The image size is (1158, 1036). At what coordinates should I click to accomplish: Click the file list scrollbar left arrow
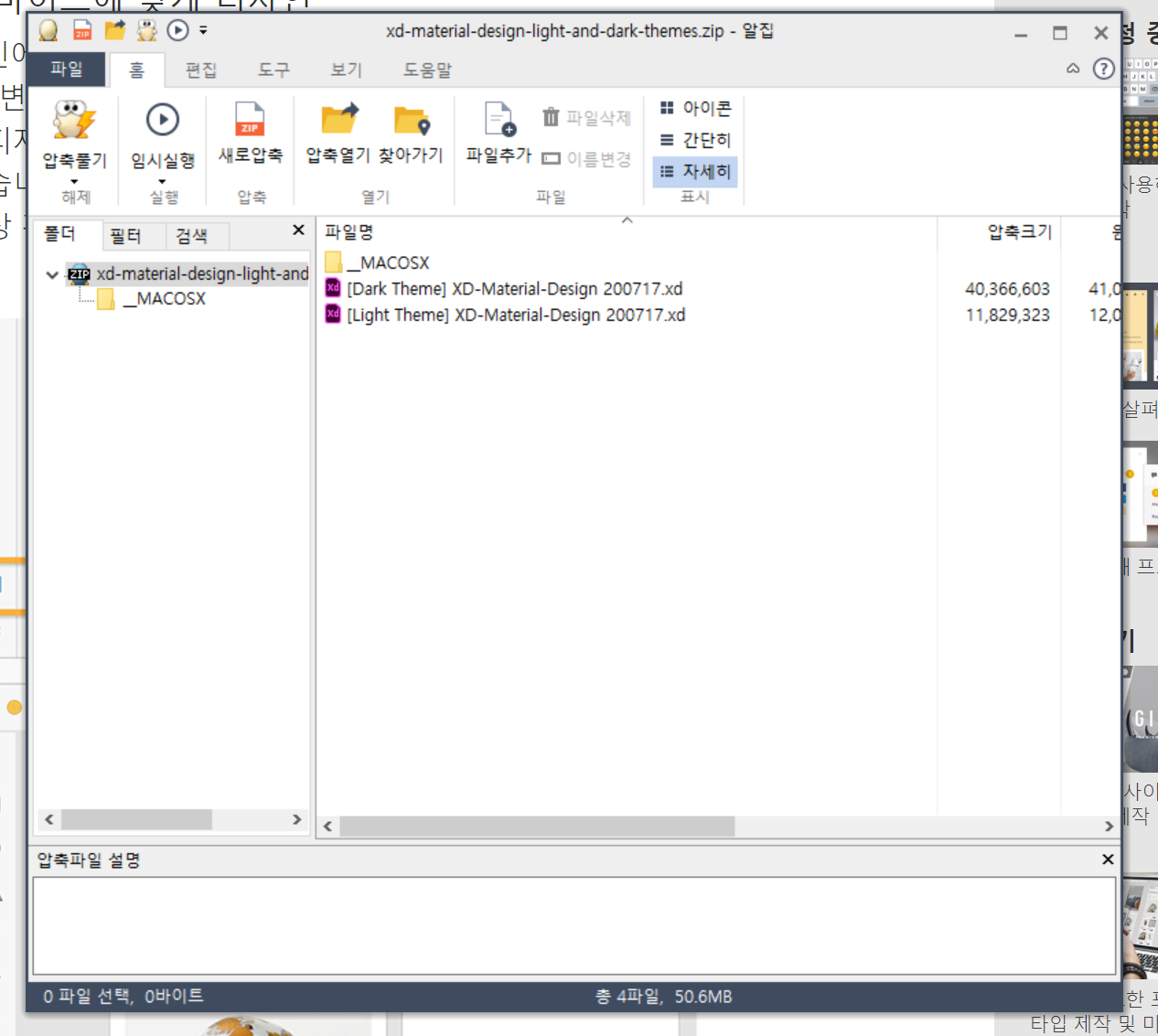click(328, 827)
